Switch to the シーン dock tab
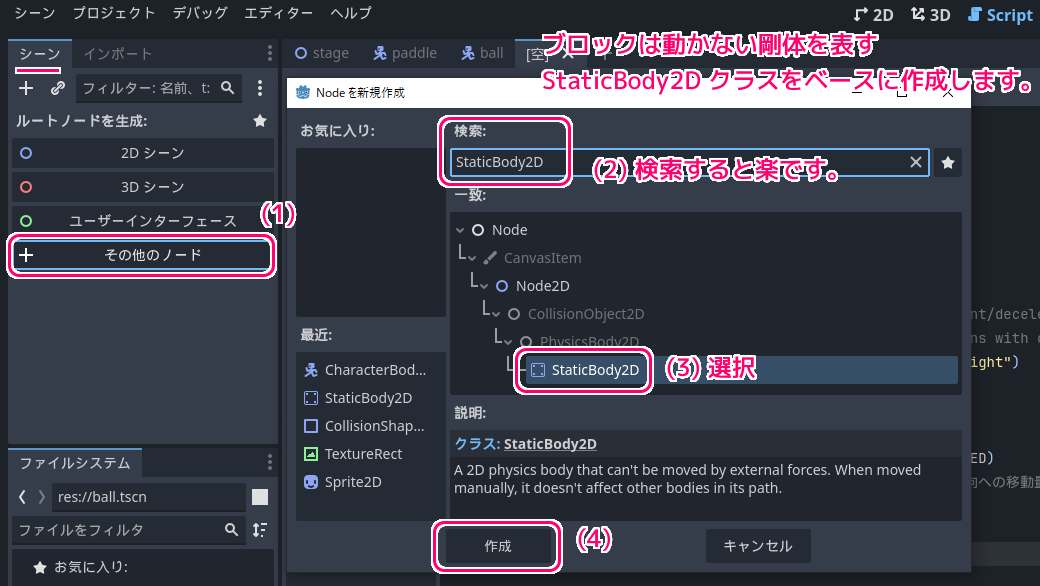Image resolution: width=1040 pixels, height=586 pixels. pos(39,54)
